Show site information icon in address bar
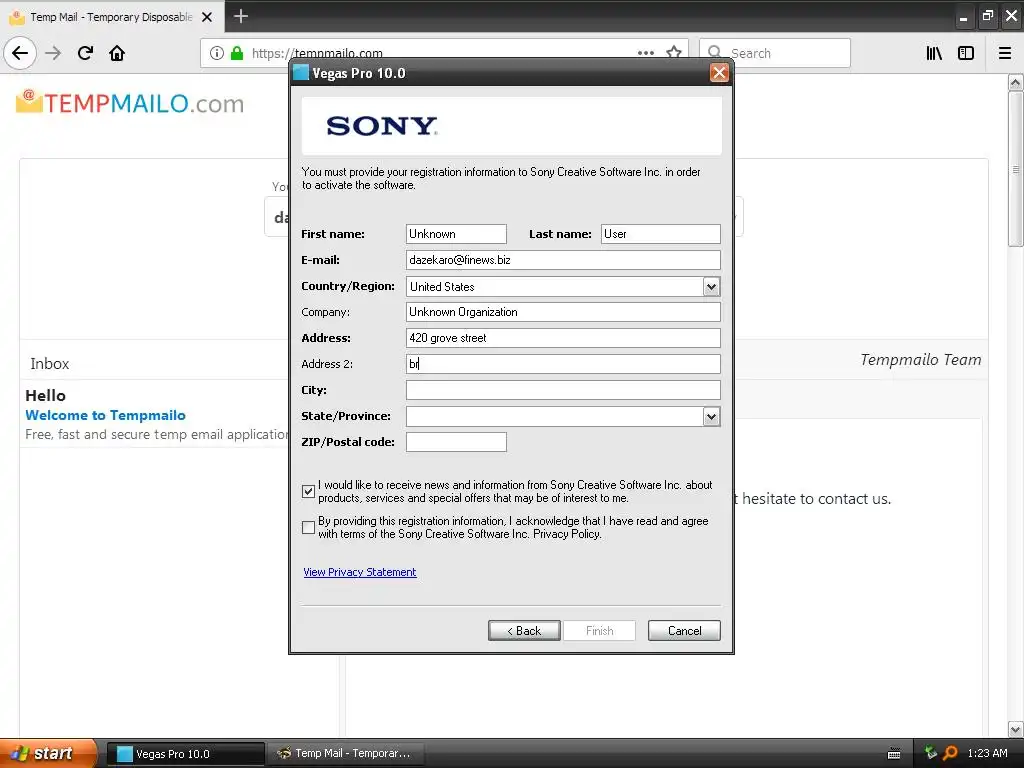This screenshot has width=1024, height=768. 217,53
